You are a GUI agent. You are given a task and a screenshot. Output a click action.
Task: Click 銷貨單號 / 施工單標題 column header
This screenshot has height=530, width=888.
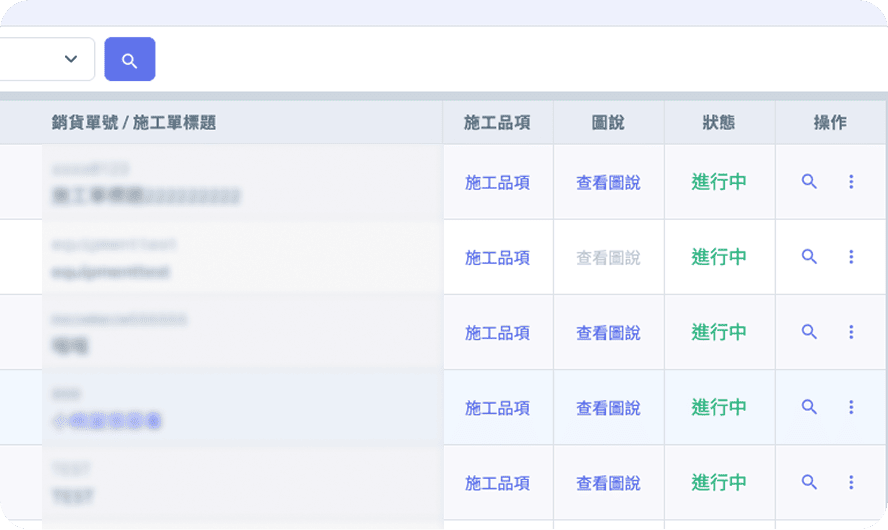134,122
